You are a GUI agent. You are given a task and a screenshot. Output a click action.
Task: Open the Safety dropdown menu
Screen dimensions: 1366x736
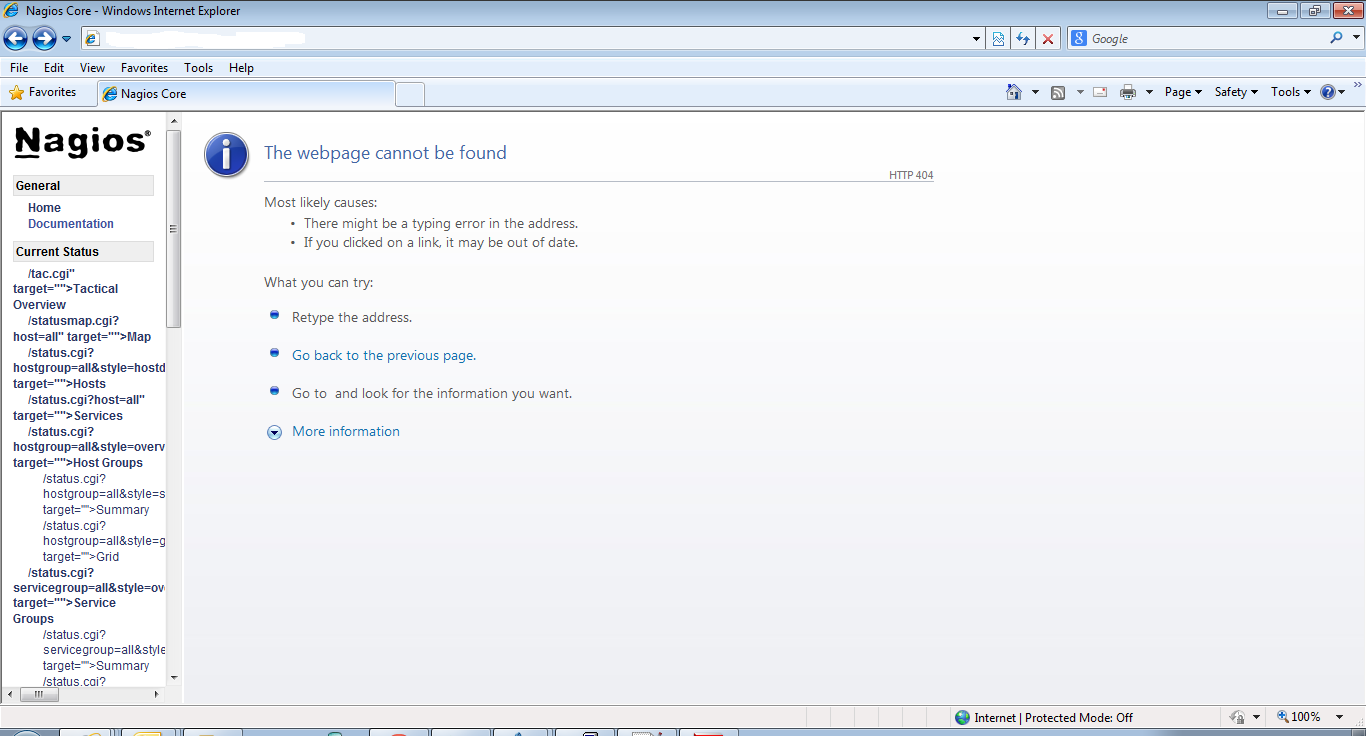point(1236,92)
